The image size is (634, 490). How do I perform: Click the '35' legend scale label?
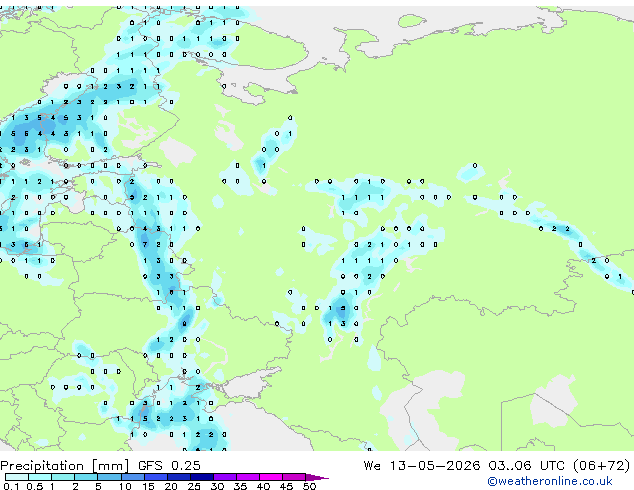tap(240, 486)
